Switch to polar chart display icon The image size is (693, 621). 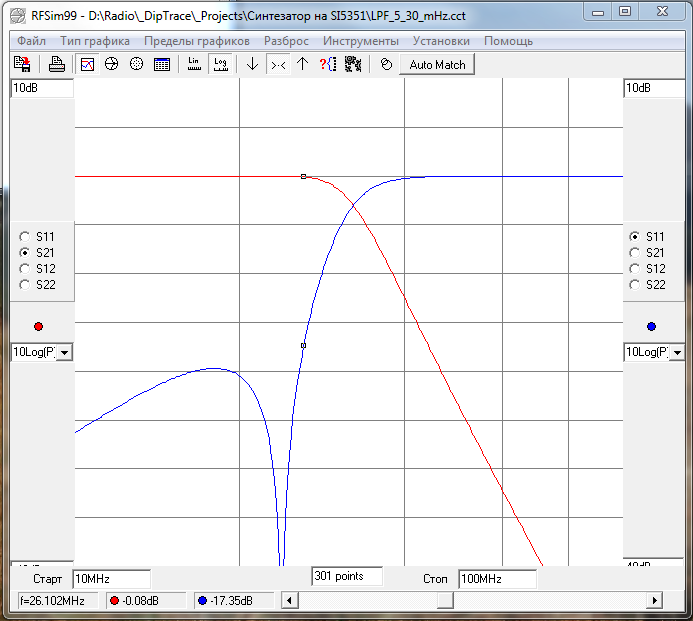137,65
